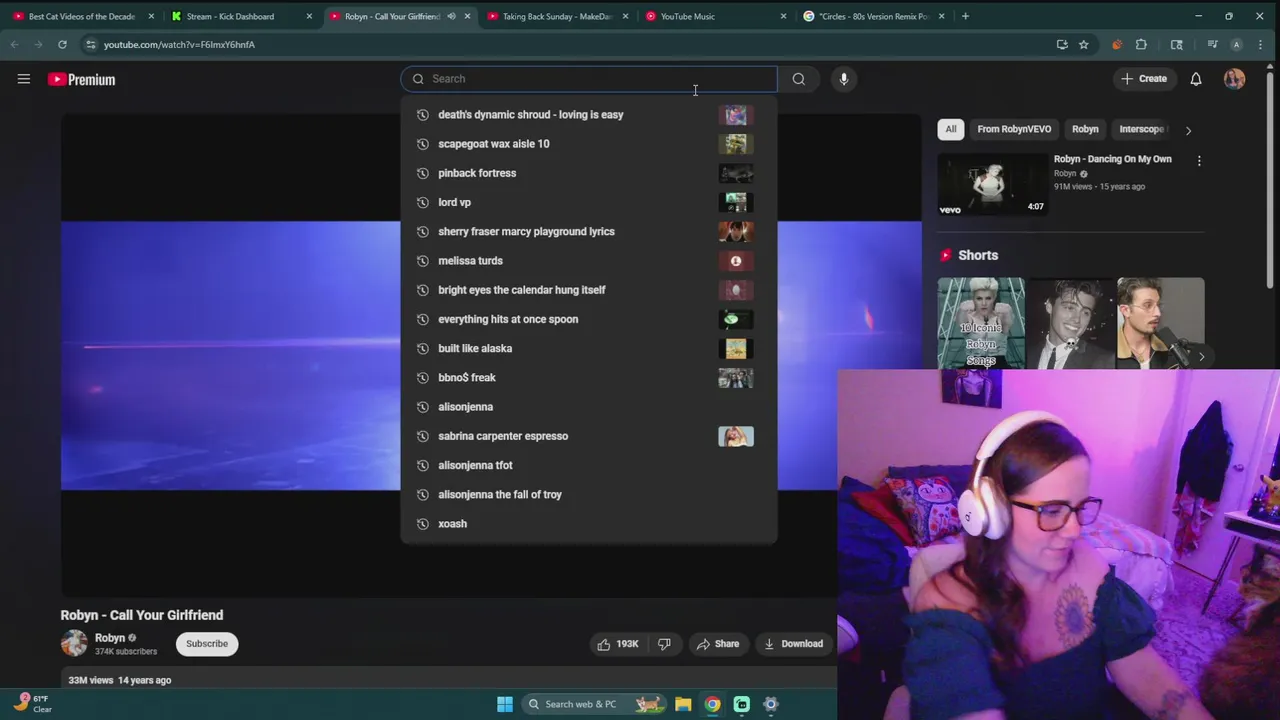
Task: Select suggestion "everything hits at once spoon"
Action: [x=589, y=319]
